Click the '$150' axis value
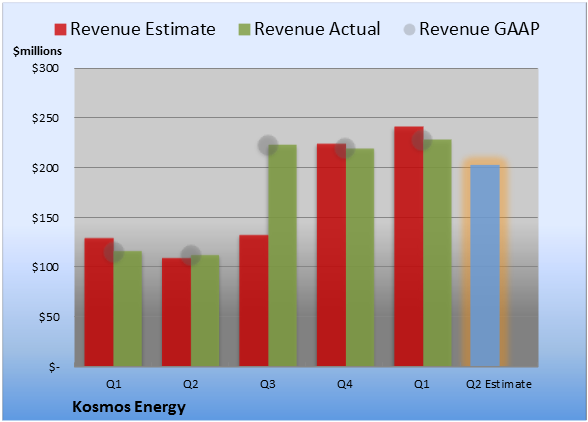Viewport: 588px width, 422px height. [45, 218]
